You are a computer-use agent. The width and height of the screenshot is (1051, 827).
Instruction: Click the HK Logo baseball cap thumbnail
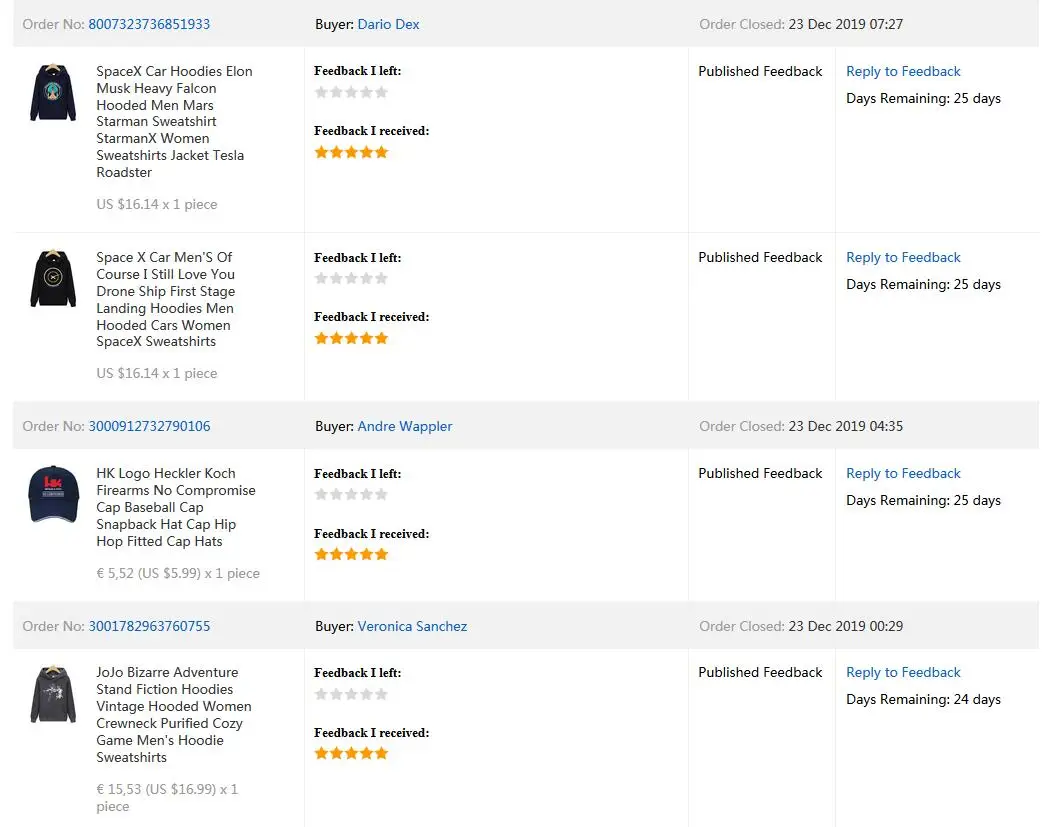(x=52, y=494)
